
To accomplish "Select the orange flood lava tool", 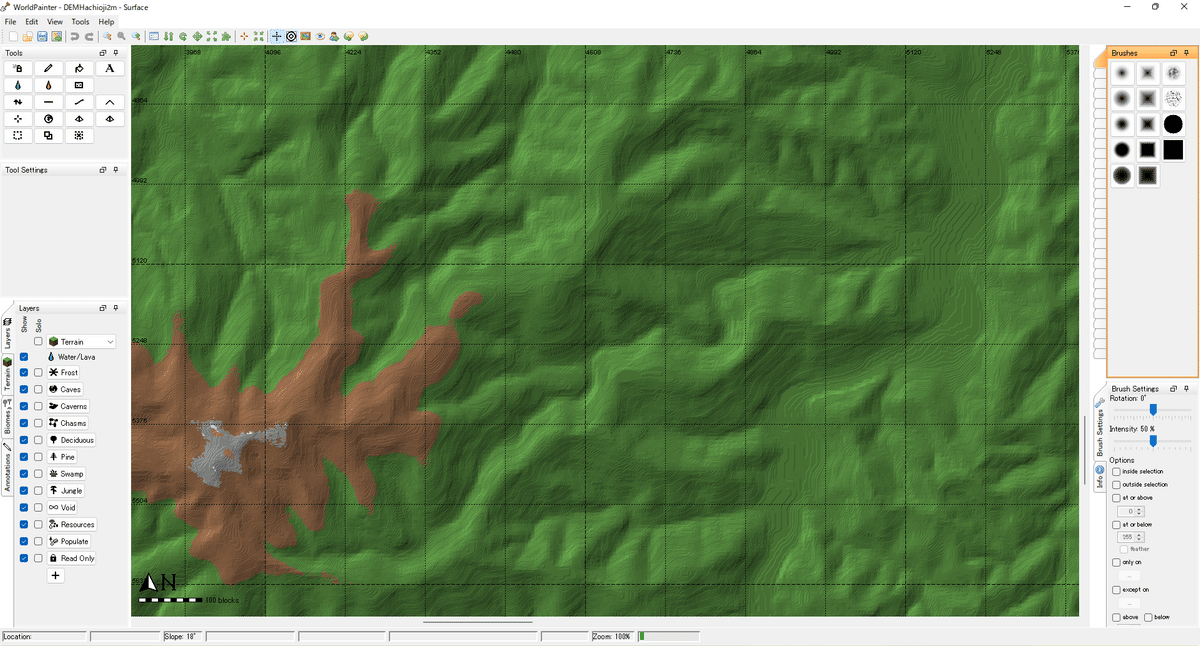I will (48, 85).
